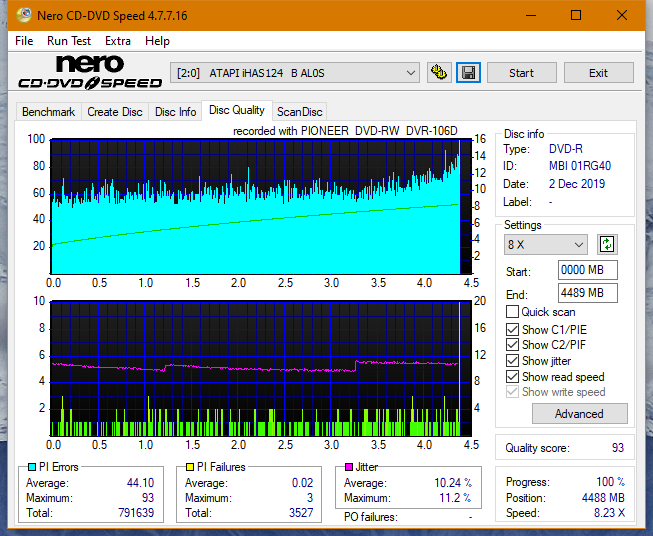Click the Quality score value 93
This screenshot has width=653, height=536.
[618, 448]
